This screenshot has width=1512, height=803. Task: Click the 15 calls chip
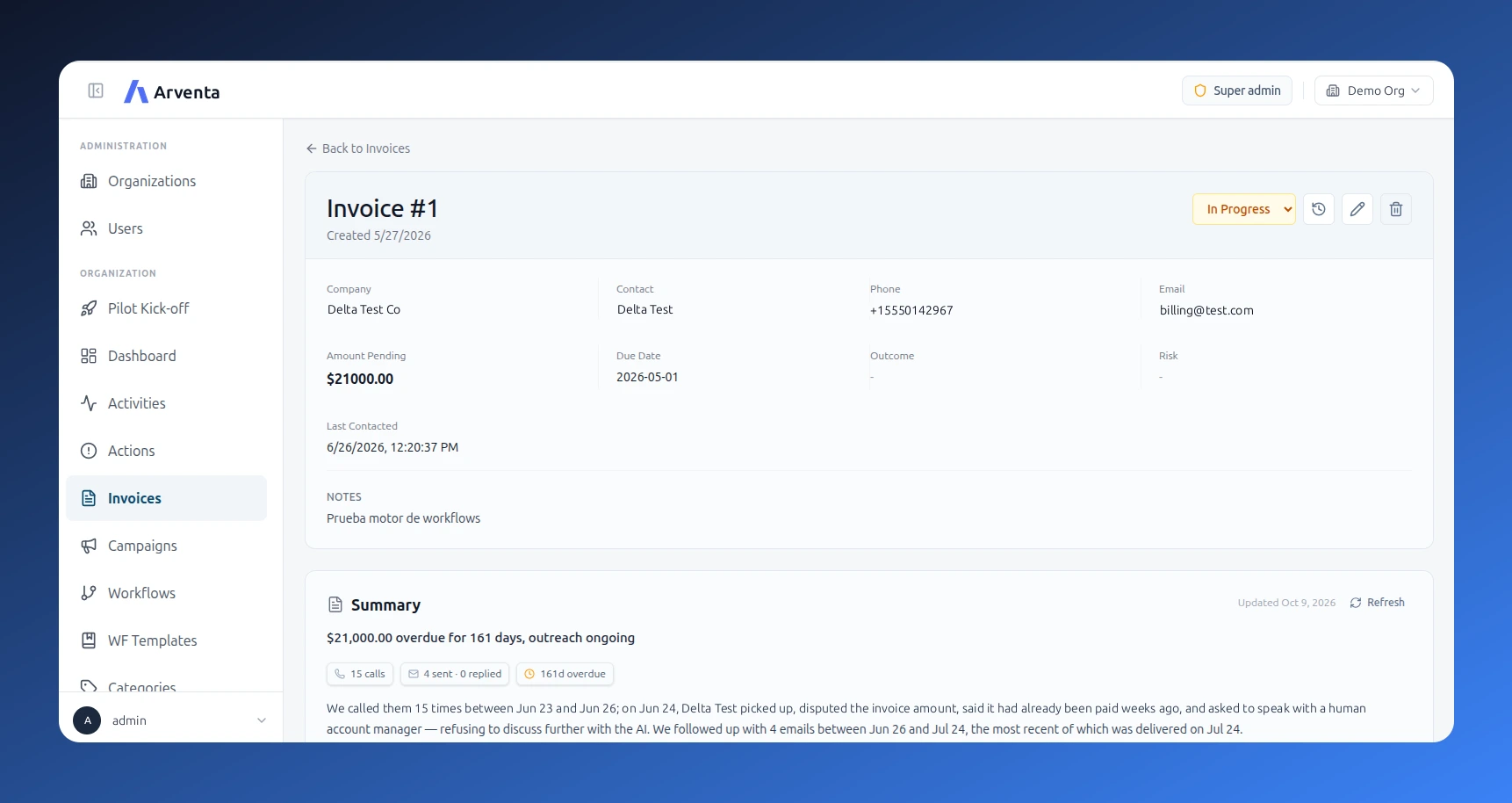click(360, 674)
